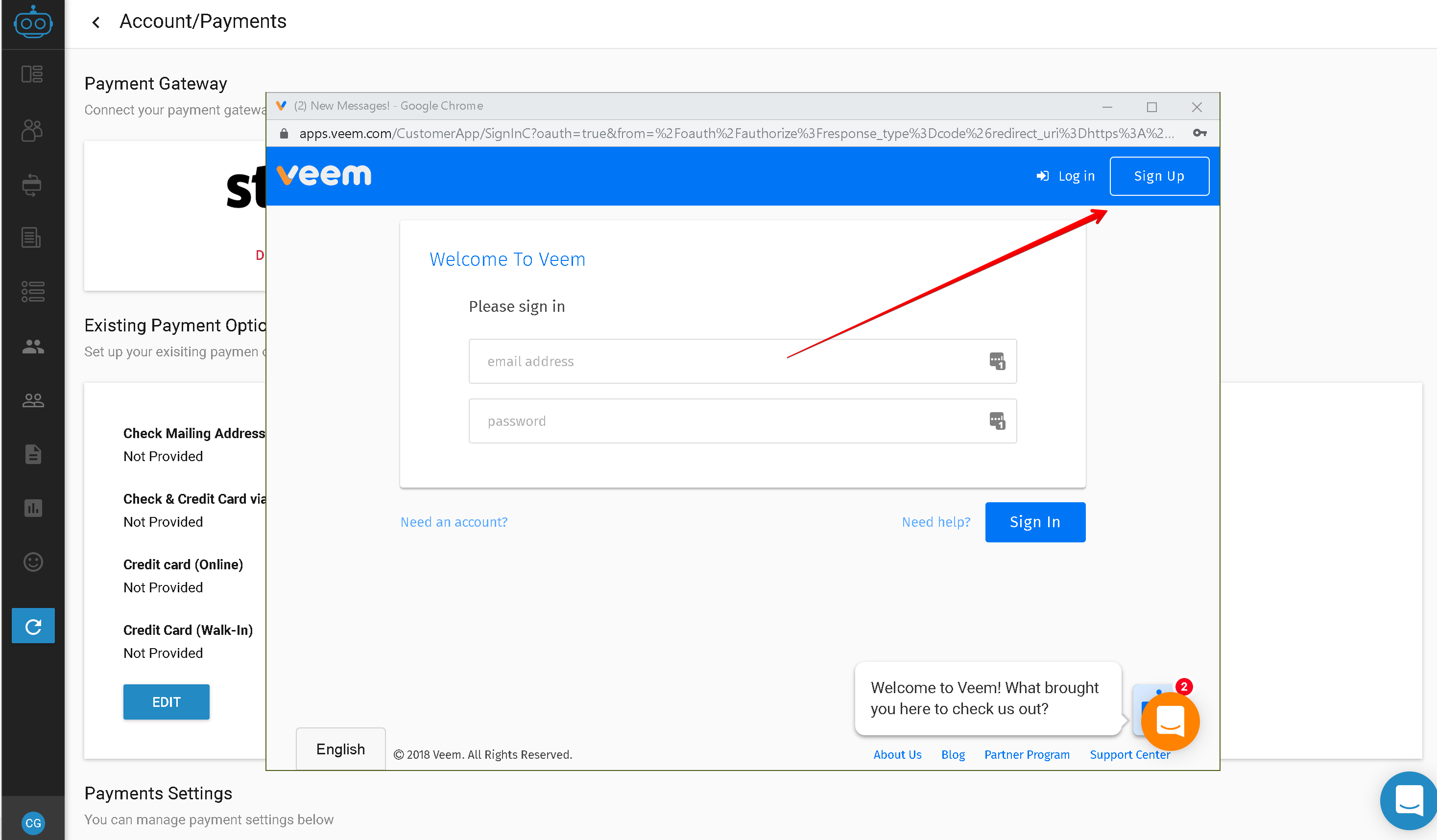Image resolution: width=1437 pixels, height=840 pixels.
Task: Click Log in in Veem header
Action: pos(1065,176)
